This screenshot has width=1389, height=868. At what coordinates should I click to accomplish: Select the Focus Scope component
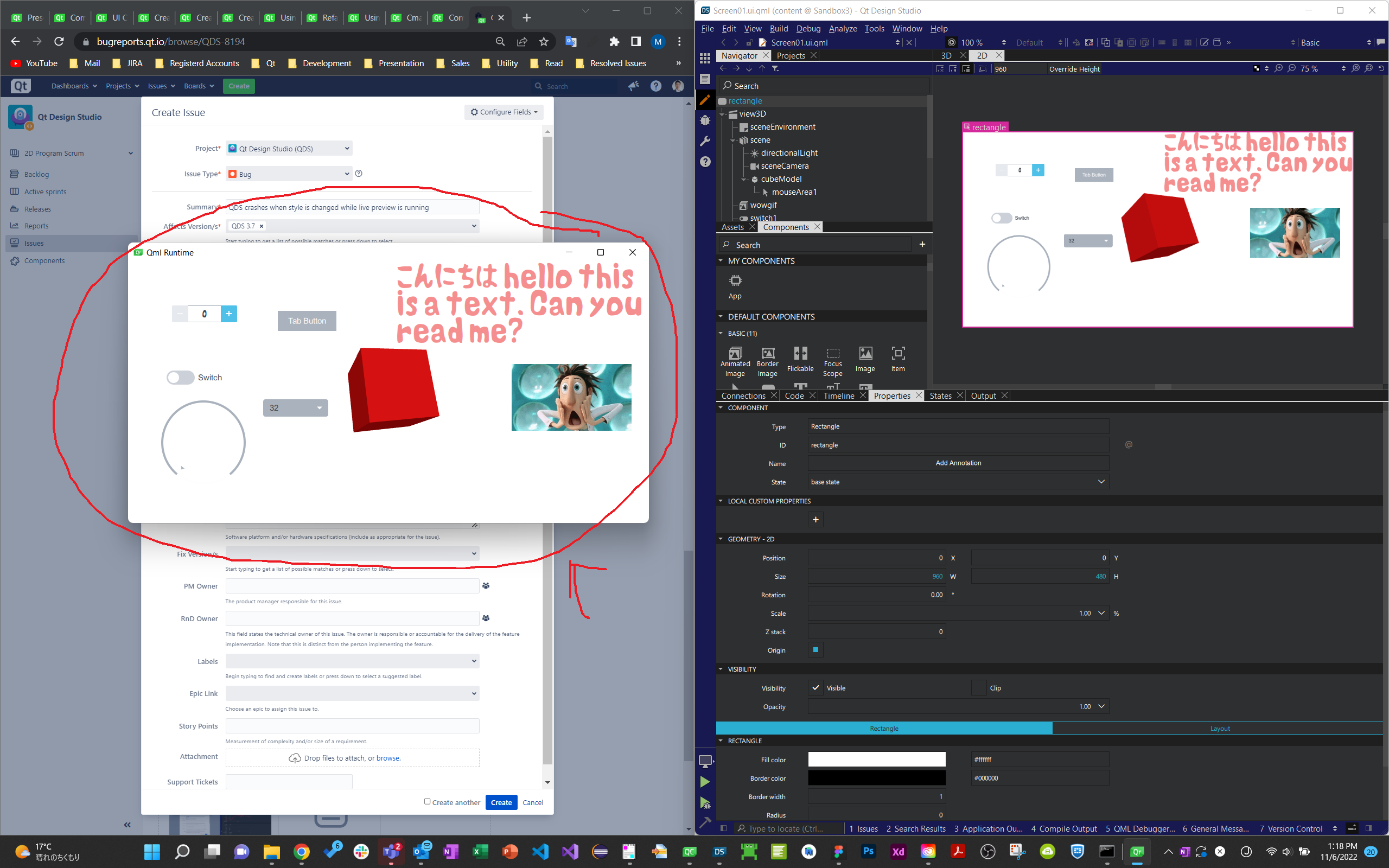coord(833,362)
